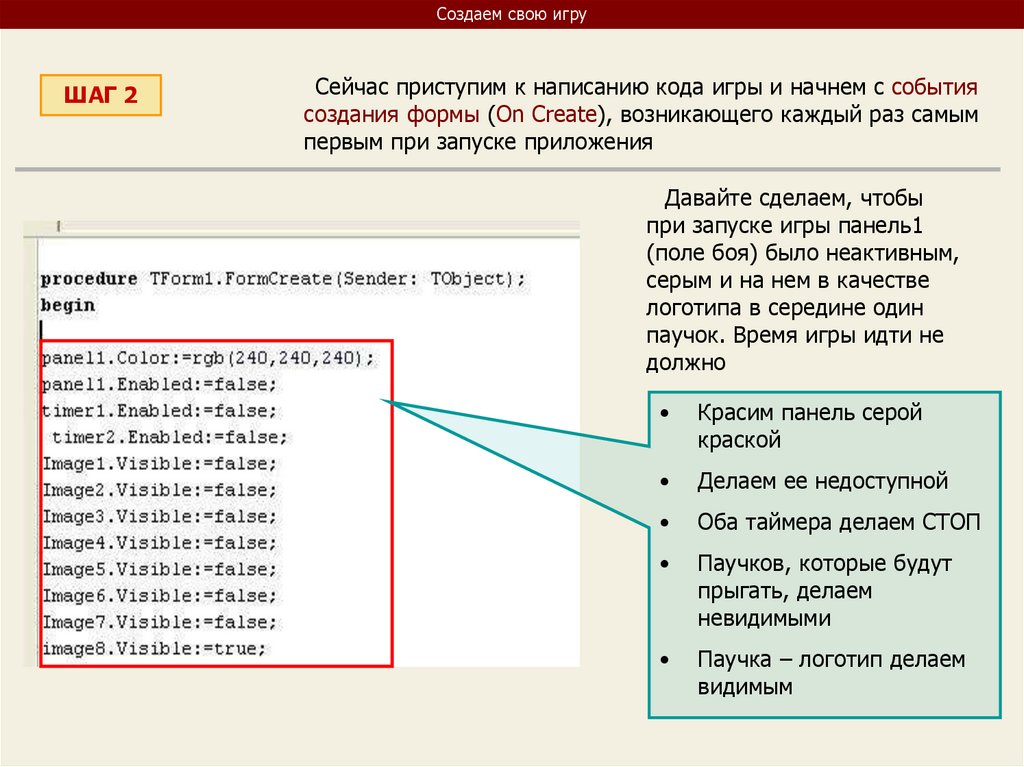This screenshot has height=767, width=1024.
Task: Click the slide title Создаем свою игру
Action: click(511, 14)
